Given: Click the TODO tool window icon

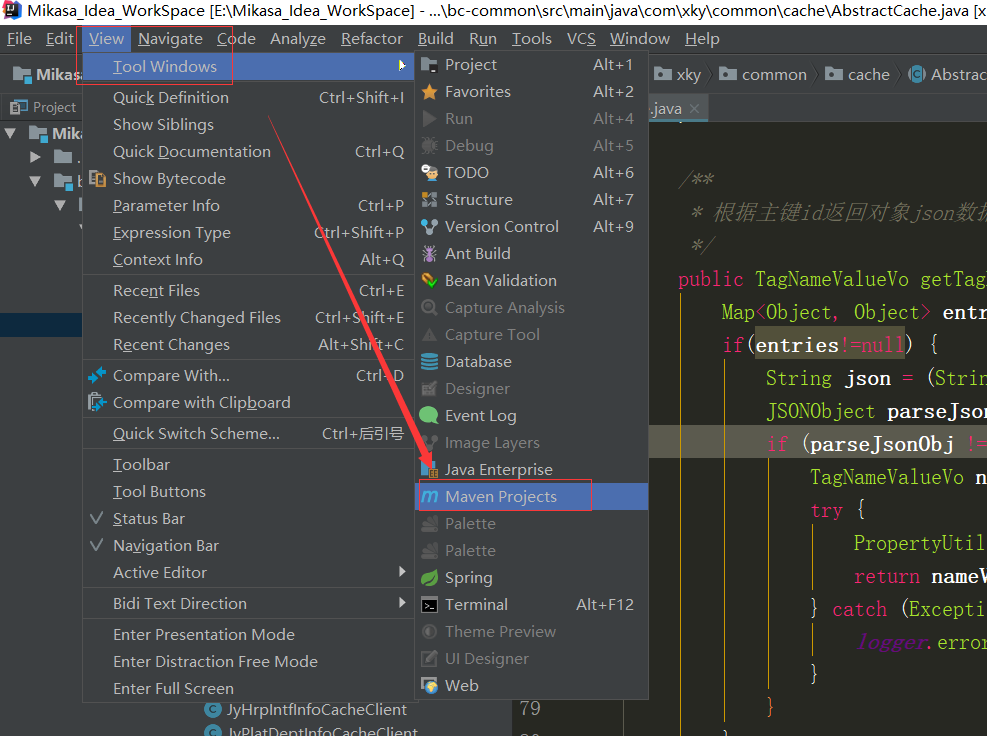Looking at the screenshot, I should [x=429, y=173].
